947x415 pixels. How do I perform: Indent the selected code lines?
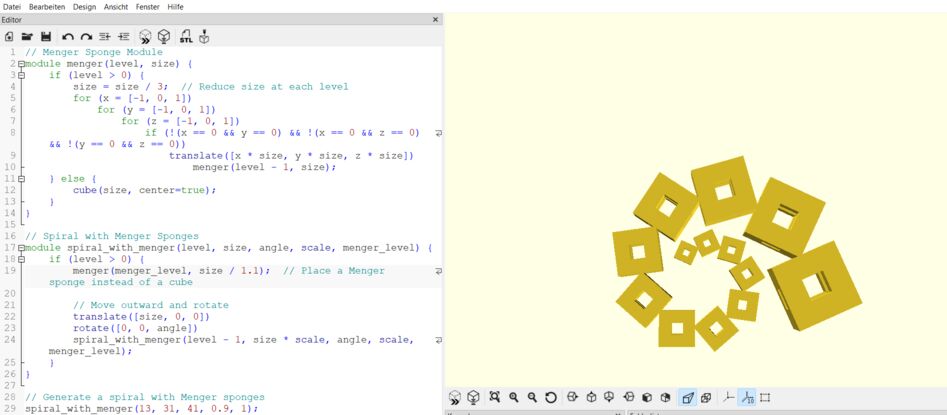click(x=123, y=37)
